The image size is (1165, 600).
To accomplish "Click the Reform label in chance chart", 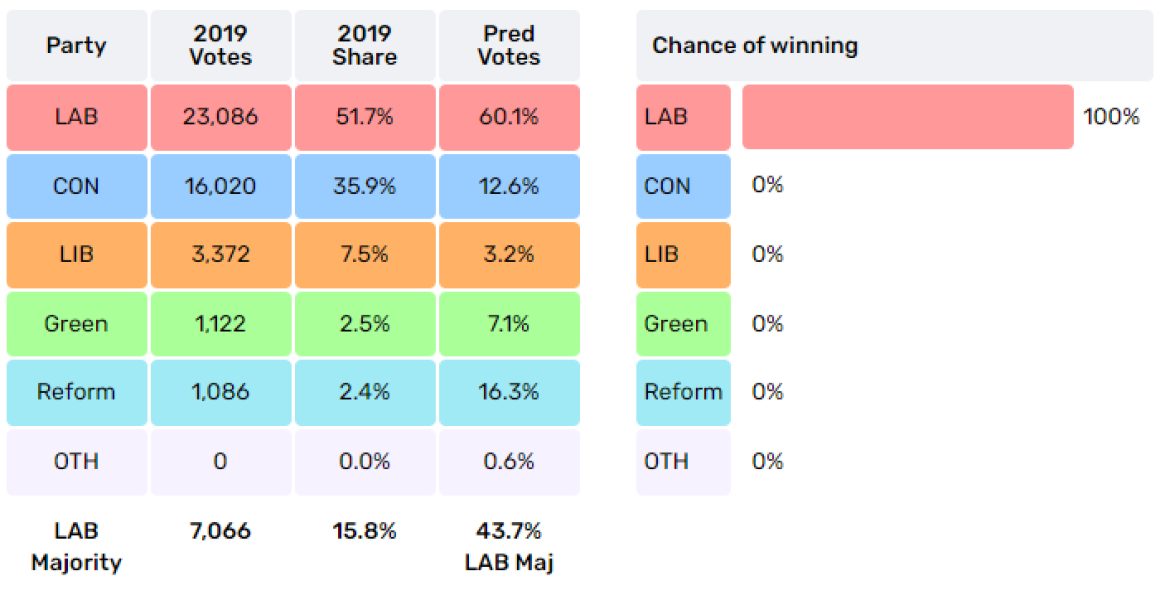I will [x=683, y=392].
